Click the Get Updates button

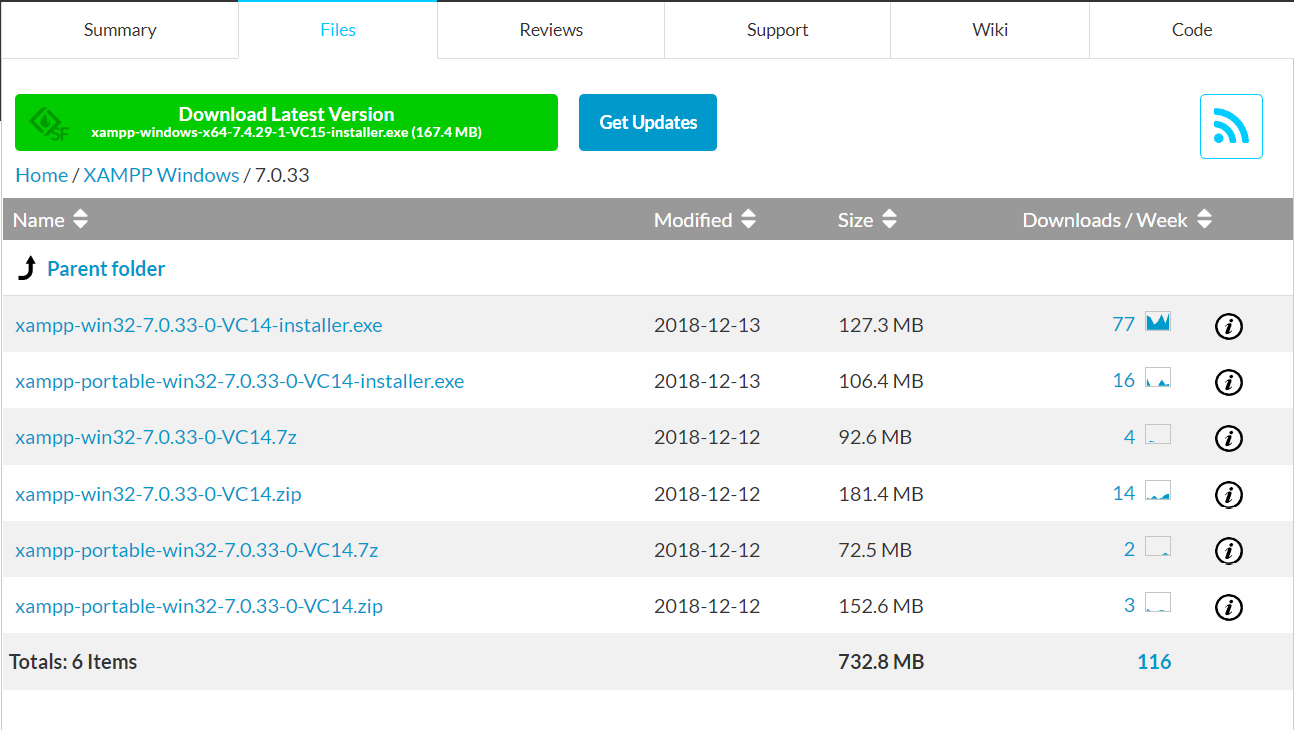648,123
